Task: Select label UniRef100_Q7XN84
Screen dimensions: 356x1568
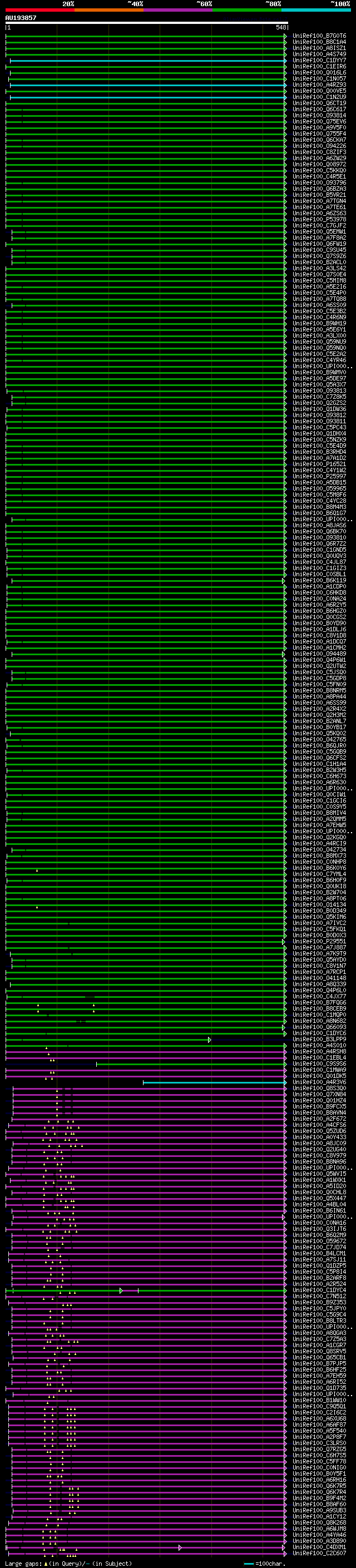Action: 319,1095
